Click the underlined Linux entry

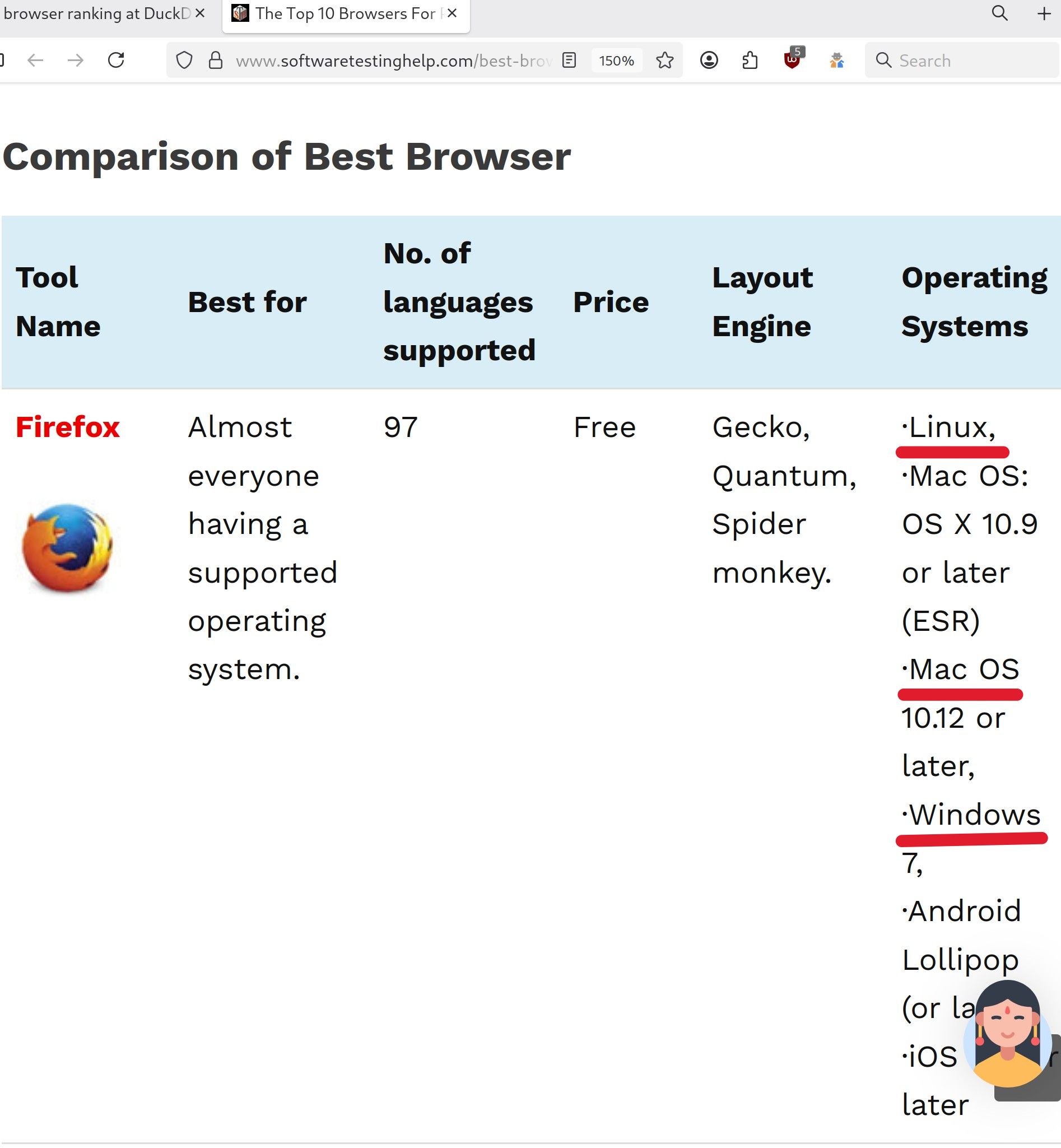(948, 427)
